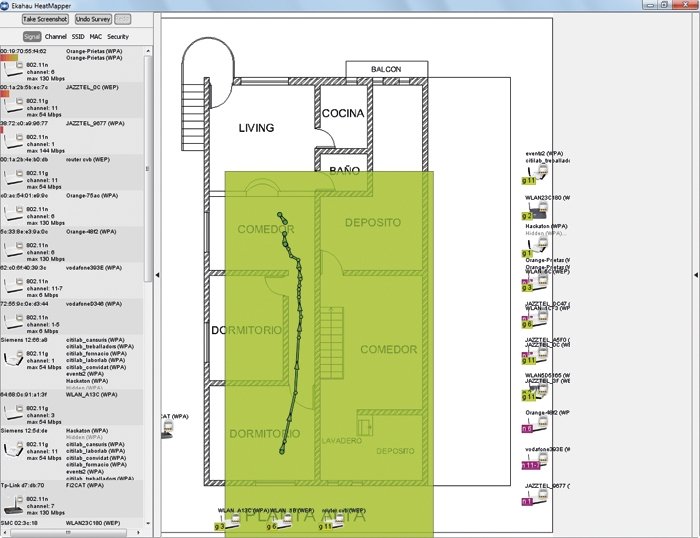
Task: Switch to the Security view tab
Action: (118, 37)
